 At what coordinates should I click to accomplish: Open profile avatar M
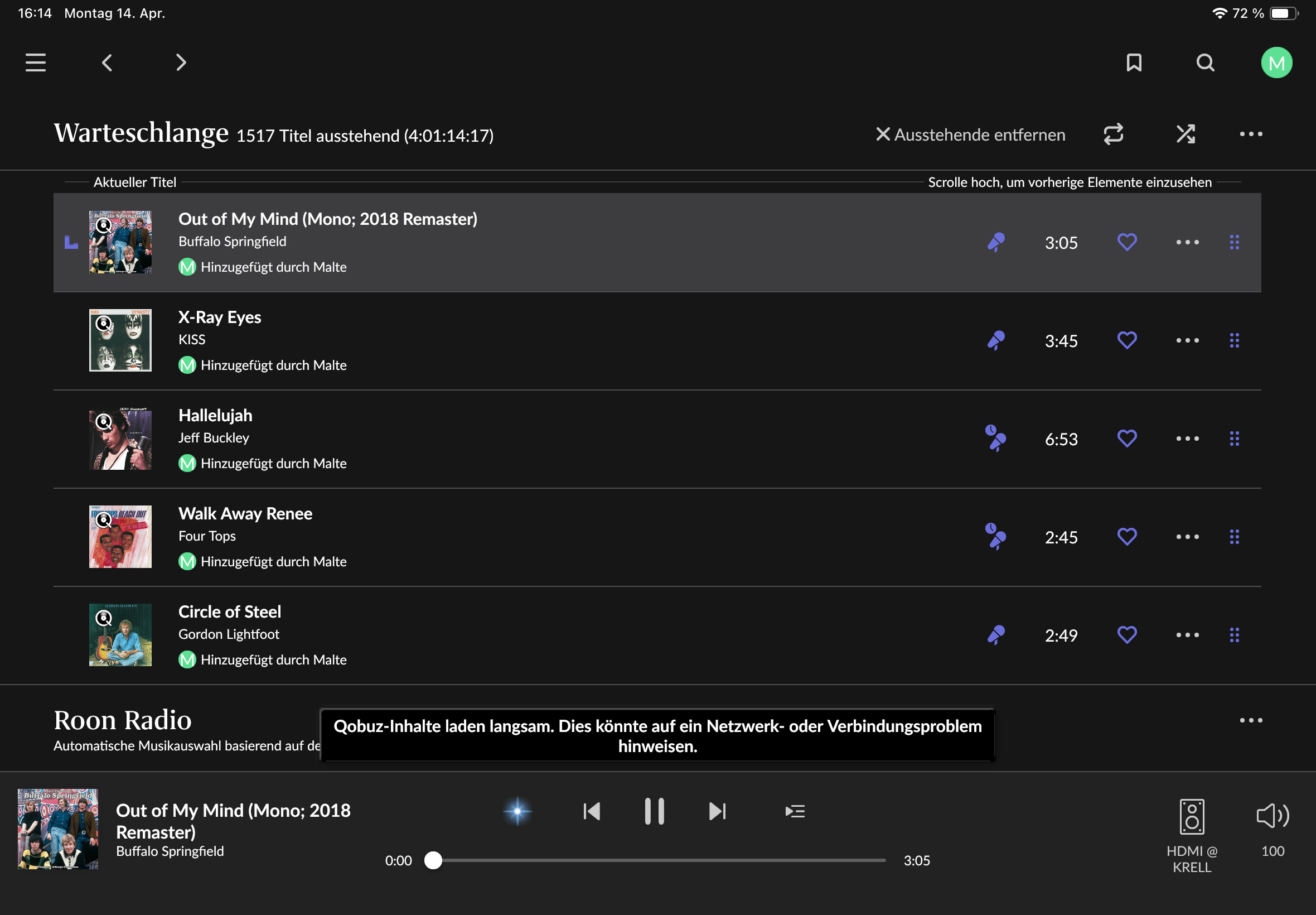(1276, 62)
